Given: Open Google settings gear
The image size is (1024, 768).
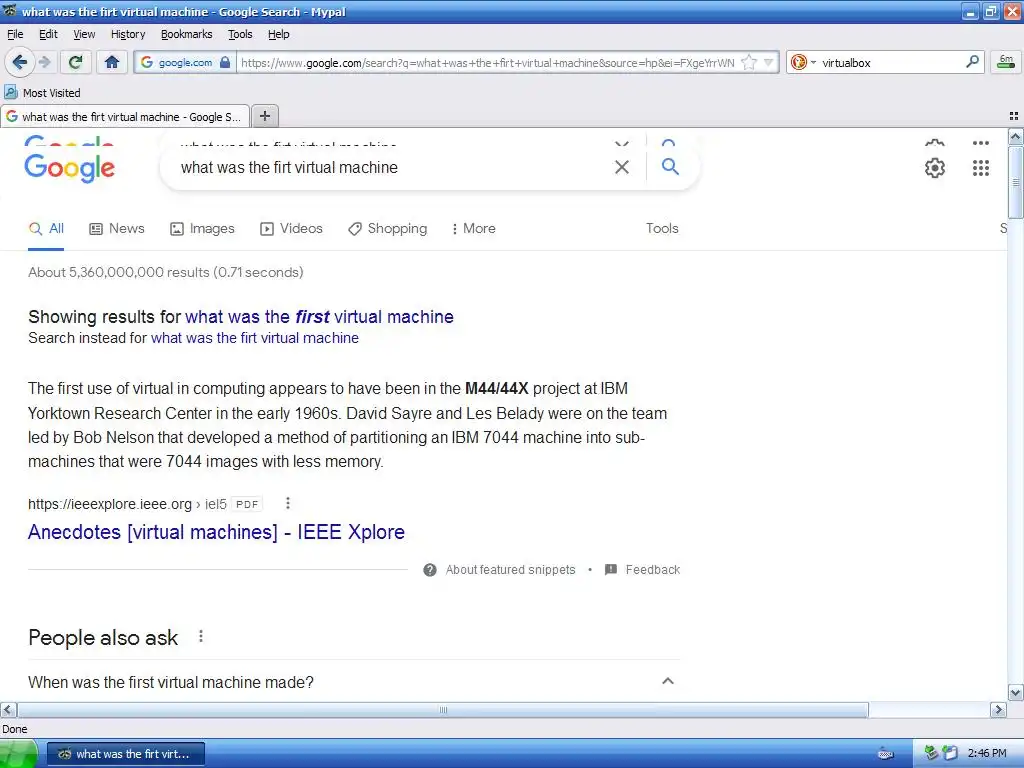Looking at the screenshot, I should [x=935, y=168].
